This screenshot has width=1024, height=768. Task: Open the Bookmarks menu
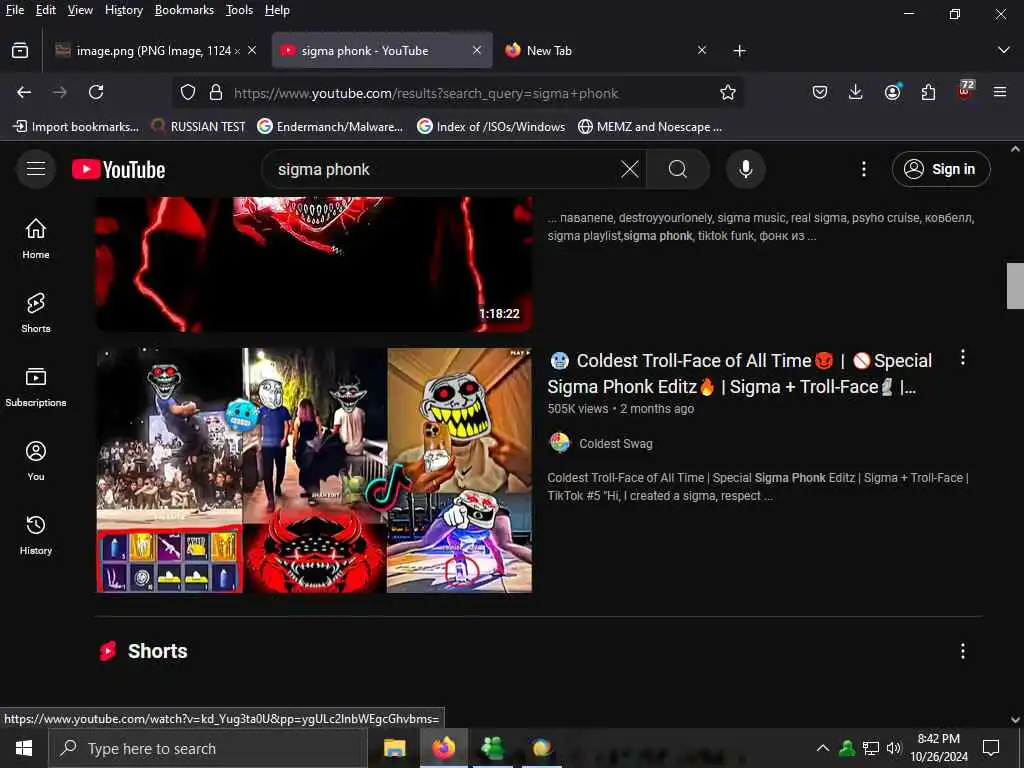(184, 10)
